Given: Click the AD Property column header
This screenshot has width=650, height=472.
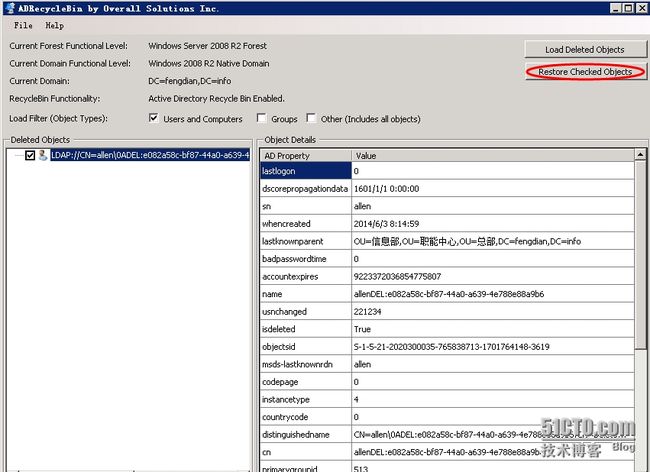Looking at the screenshot, I should [x=306, y=156].
